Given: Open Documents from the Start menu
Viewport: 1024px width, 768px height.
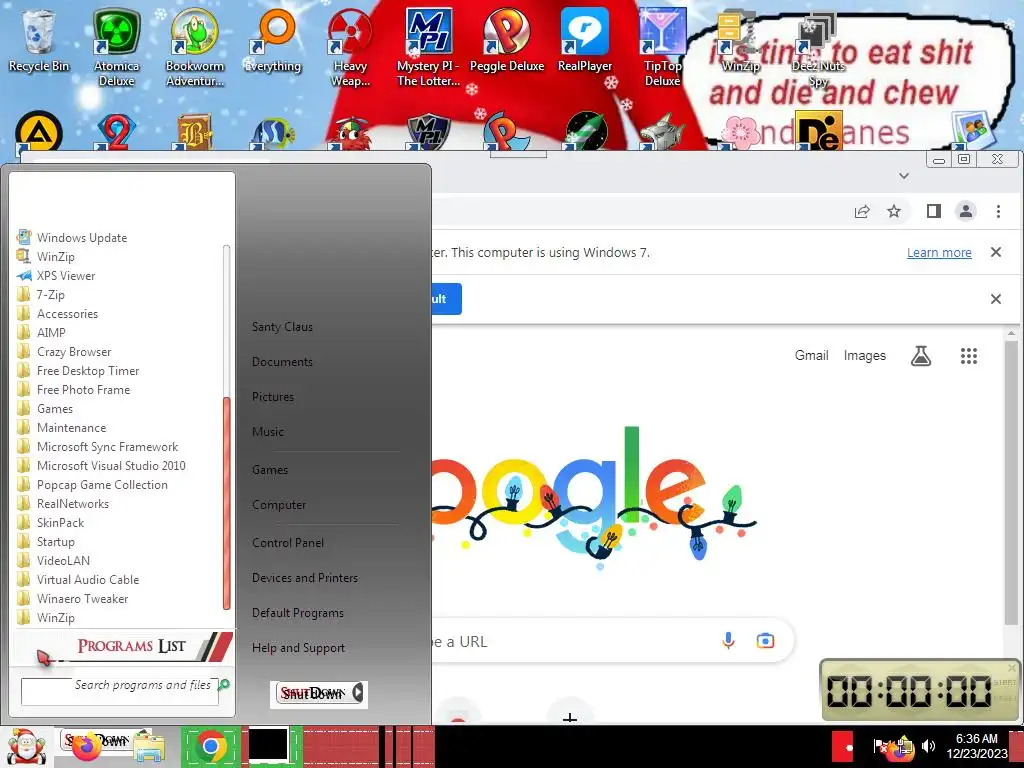Looking at the screenshot, I should (282, 362).
